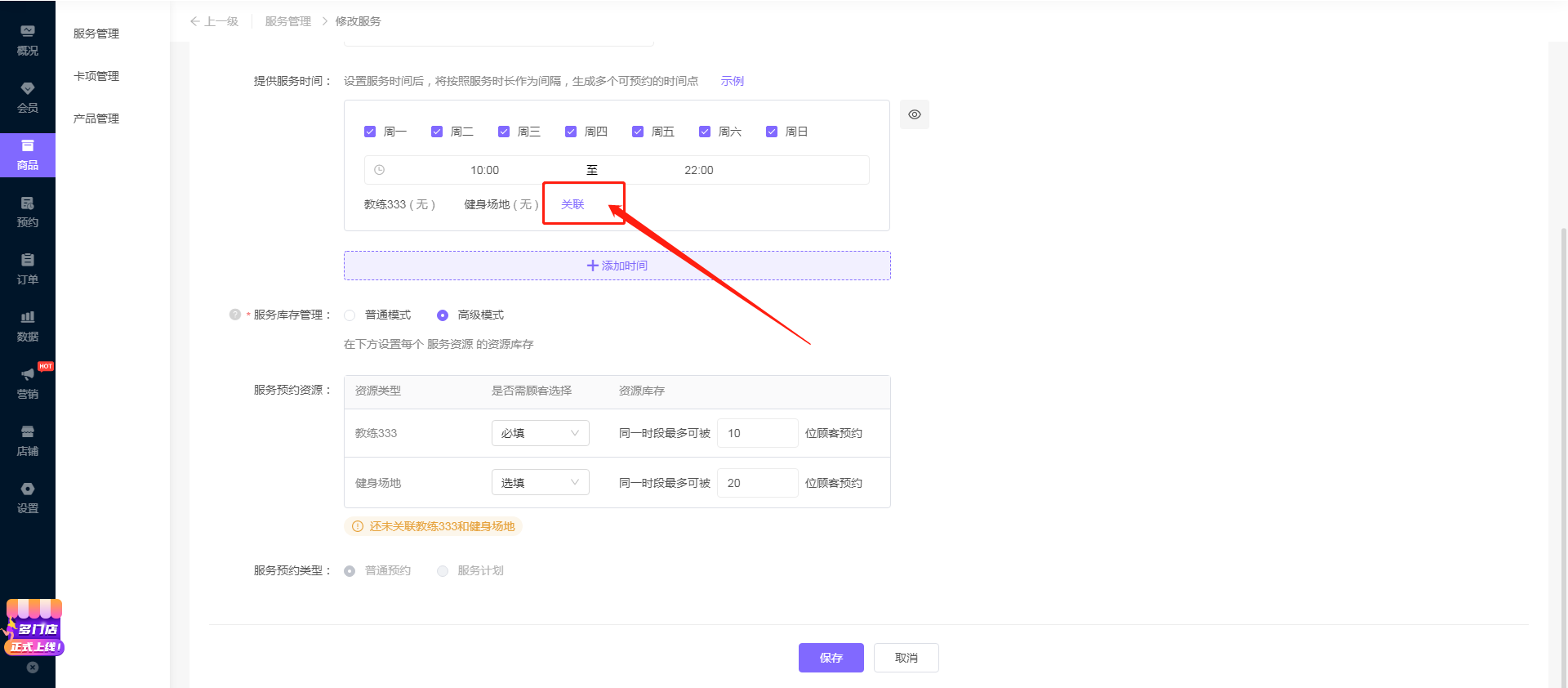The width and height of the screenshot is (1568, 688).
Task: Toggle the 周三 checkbox
Action: point(504,132)
